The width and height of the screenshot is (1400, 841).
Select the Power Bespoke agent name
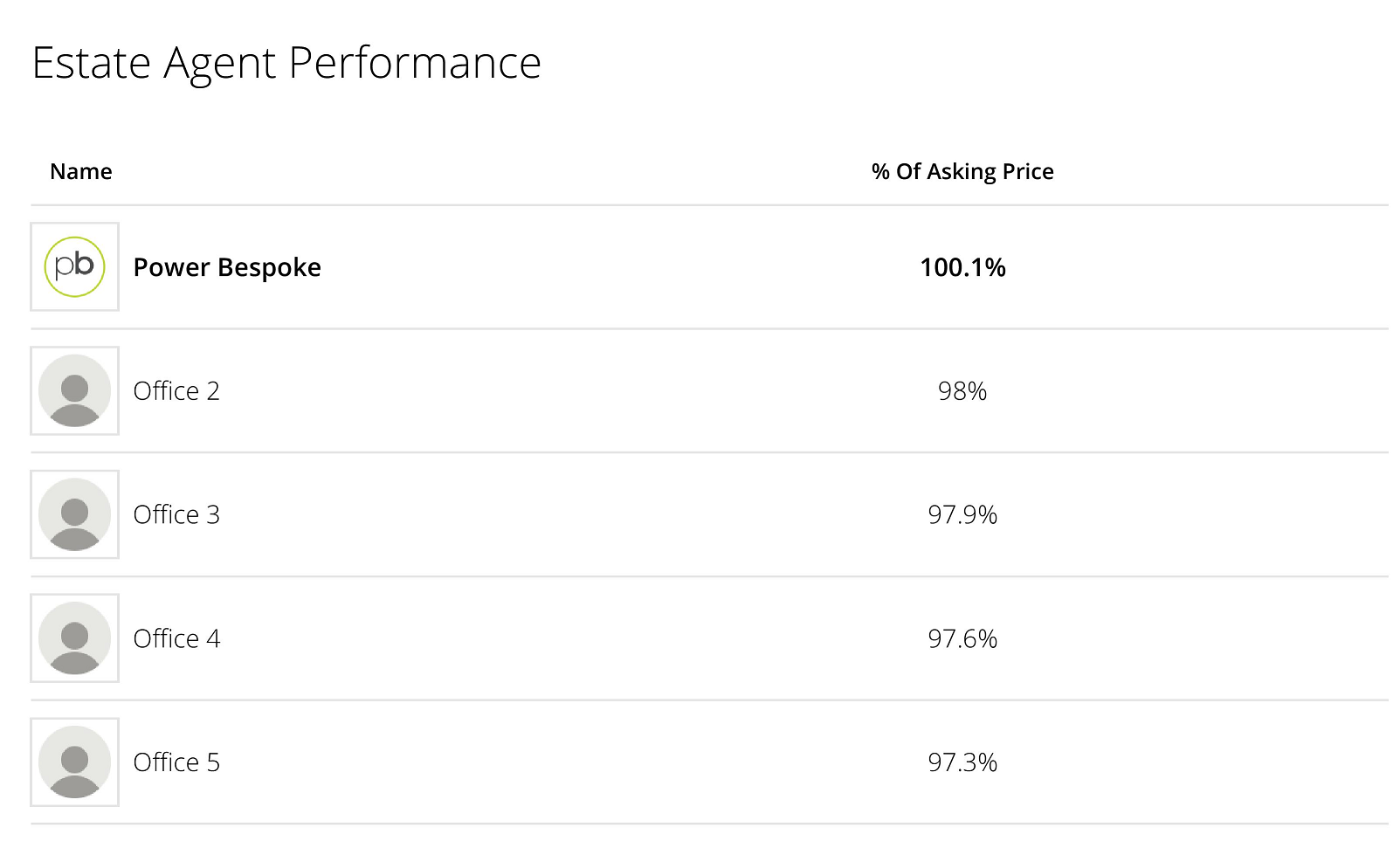(x=227, y=267)
